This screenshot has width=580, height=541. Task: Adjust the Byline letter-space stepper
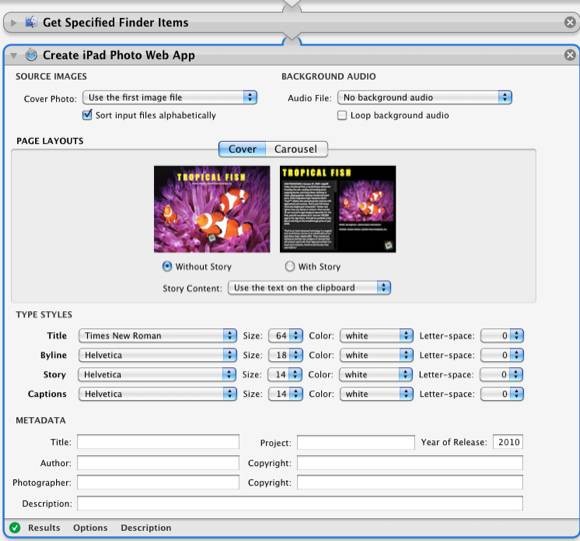(517, 355)
